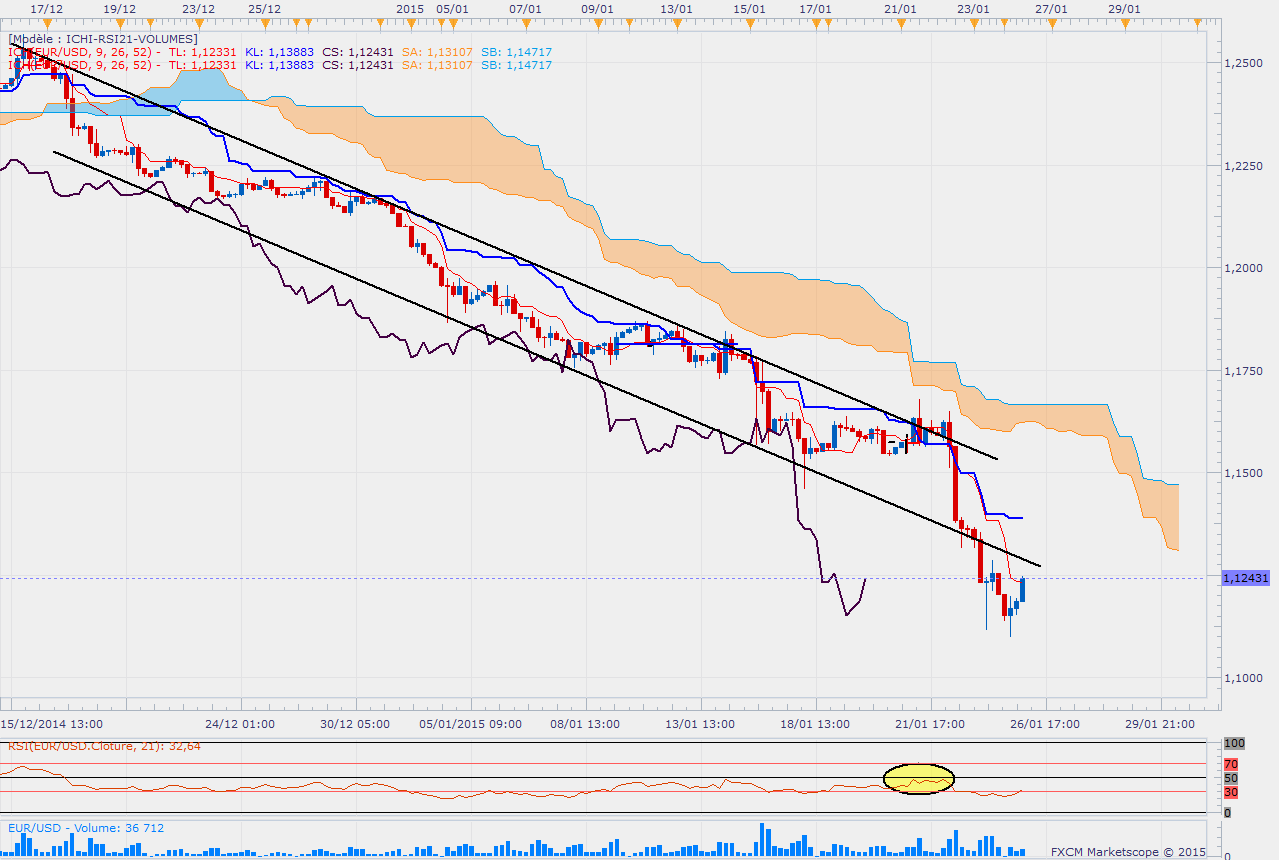Click the 70 level on RSI scale
The image size is (1279, 860).
[x=1231, y=763]
